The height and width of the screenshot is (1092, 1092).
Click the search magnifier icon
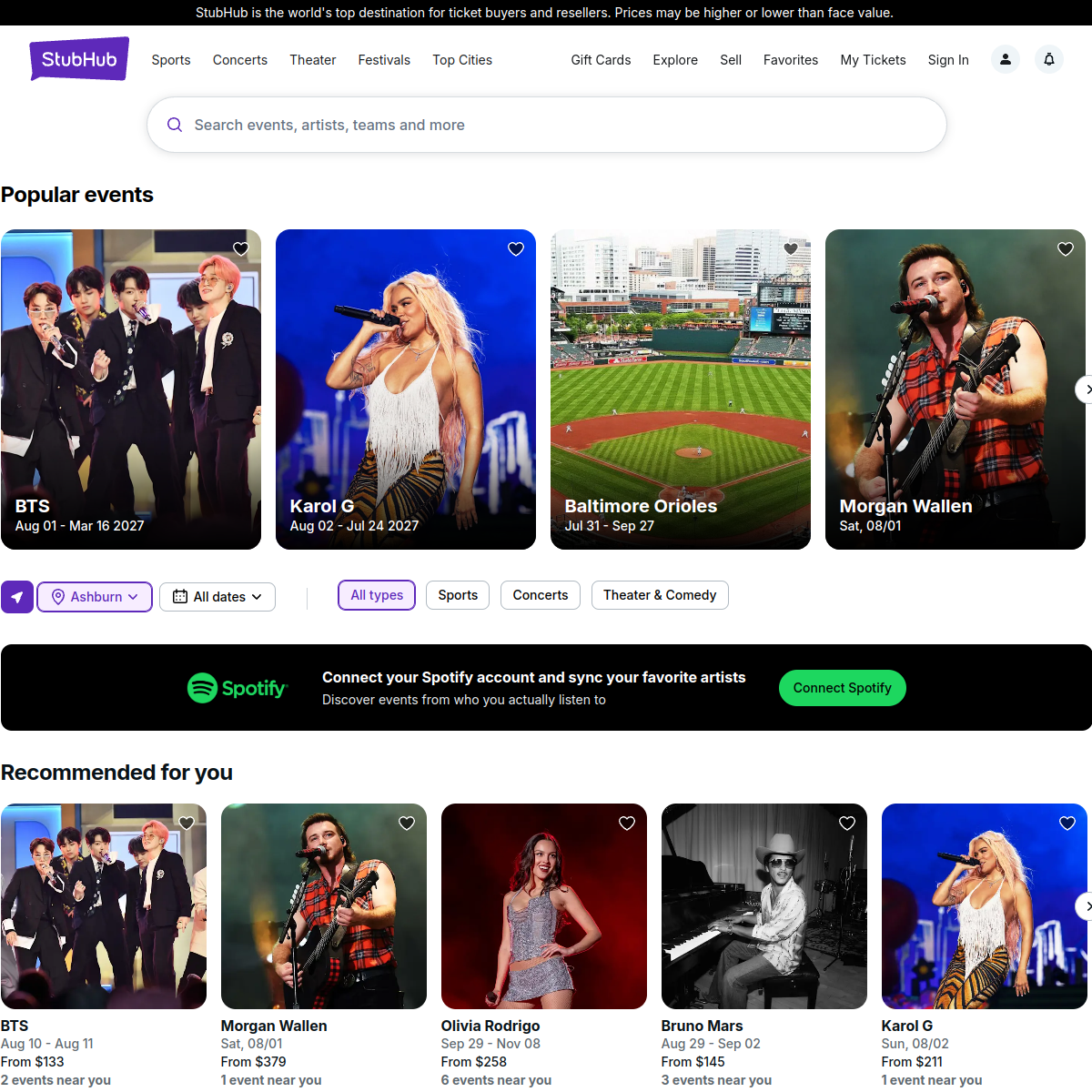(175, 125)
